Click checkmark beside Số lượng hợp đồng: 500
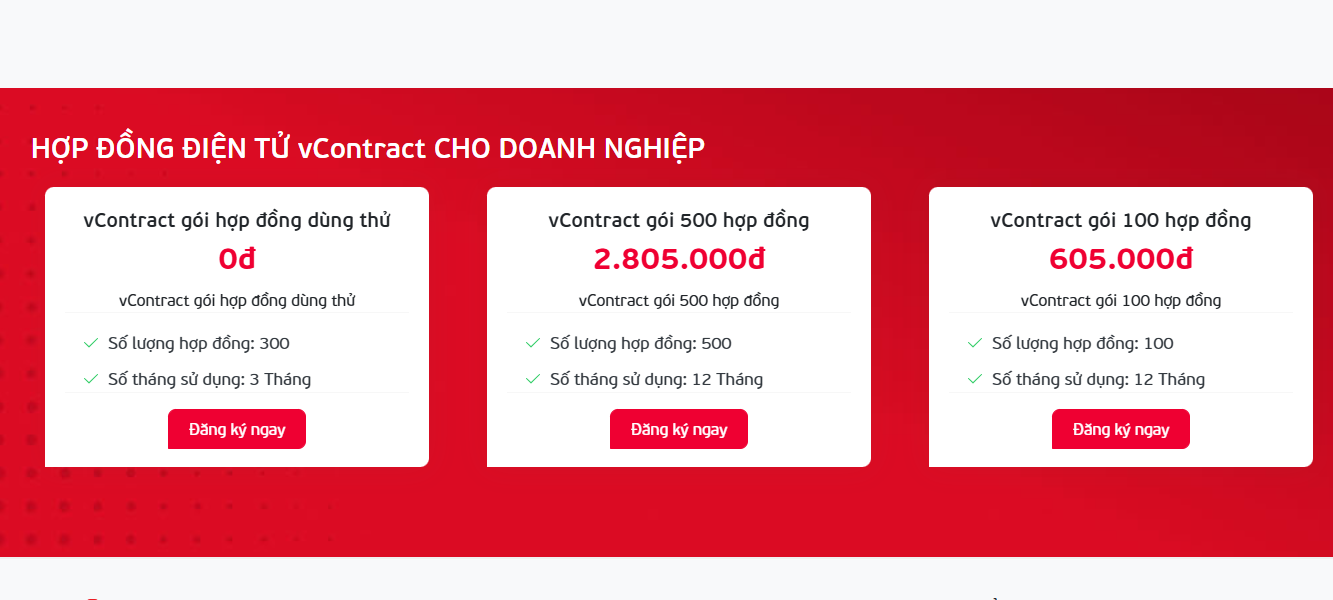This screenshot has width=1333, height=600. coord(532,343)
